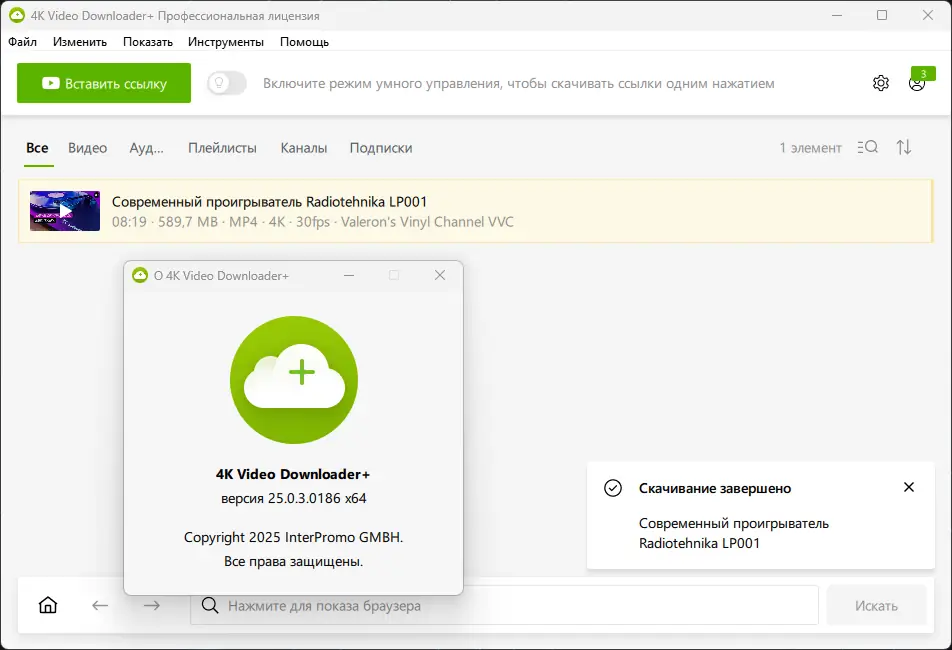The width and height of the screenshot is (952, 650).
Task: Select the Современный проигрыватель Radiotehnika LP001 title
Action: click(x=270, y=201)
